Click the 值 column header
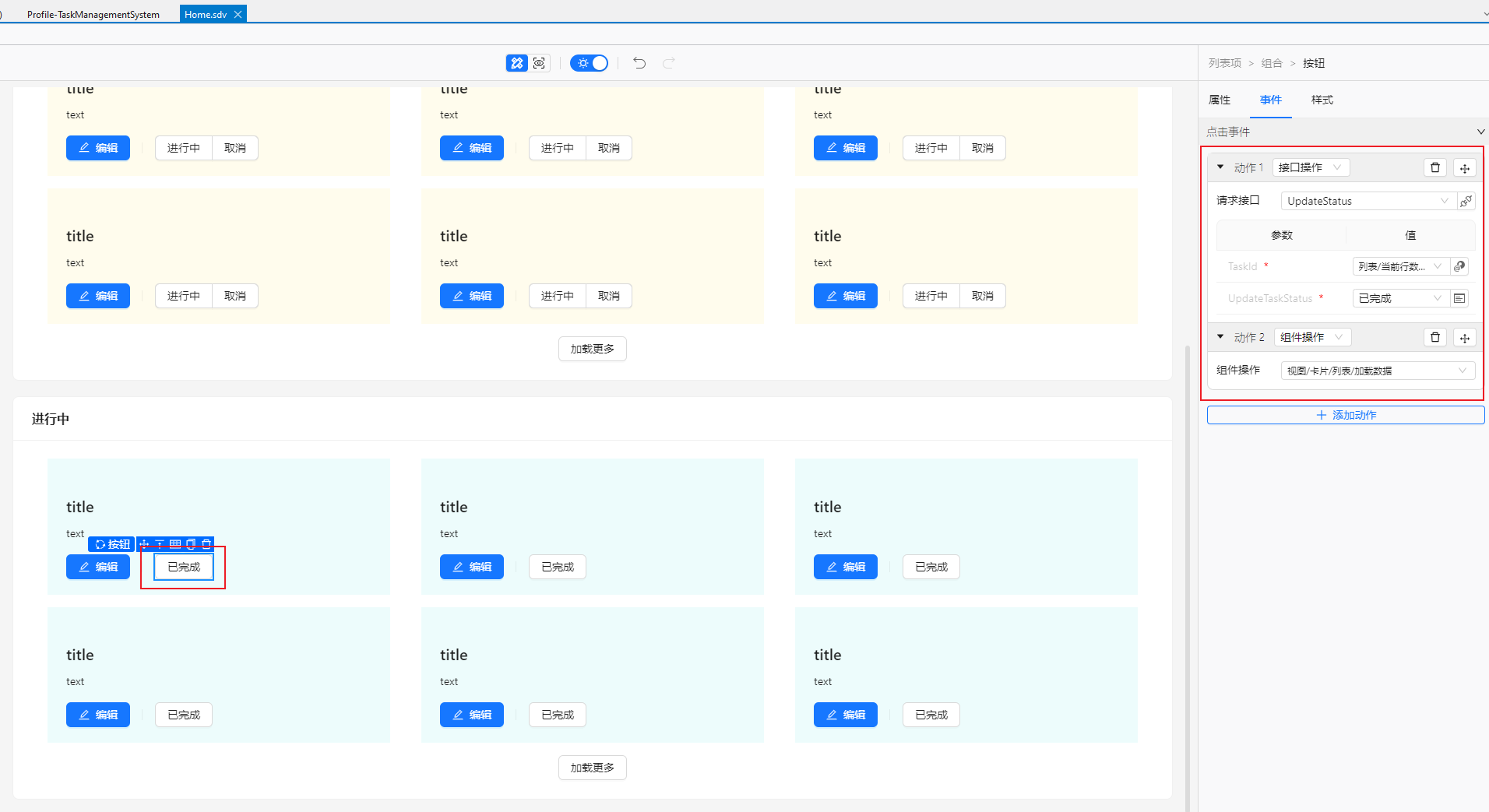The width and height of the screenshot is (1489, 812). [1410, 235]
